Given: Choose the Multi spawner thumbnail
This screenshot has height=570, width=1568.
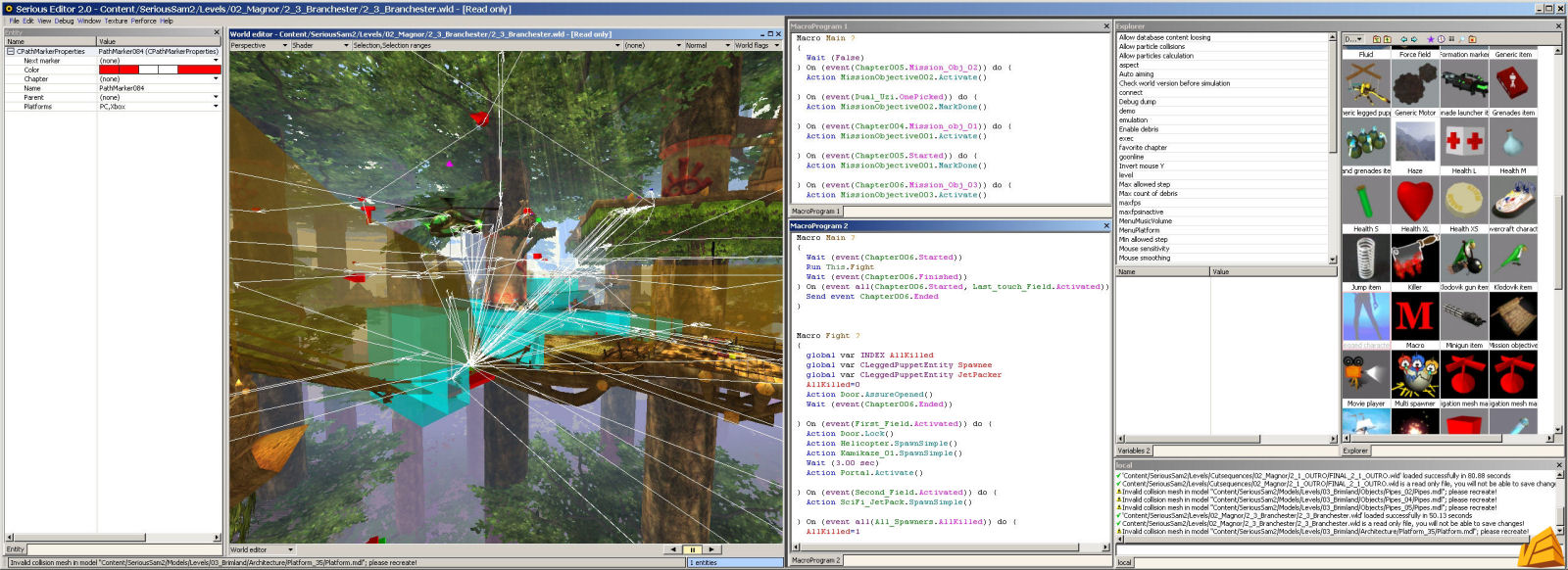Looking at the screenshot, I should pyautogui.click(x=1414, y=375).
